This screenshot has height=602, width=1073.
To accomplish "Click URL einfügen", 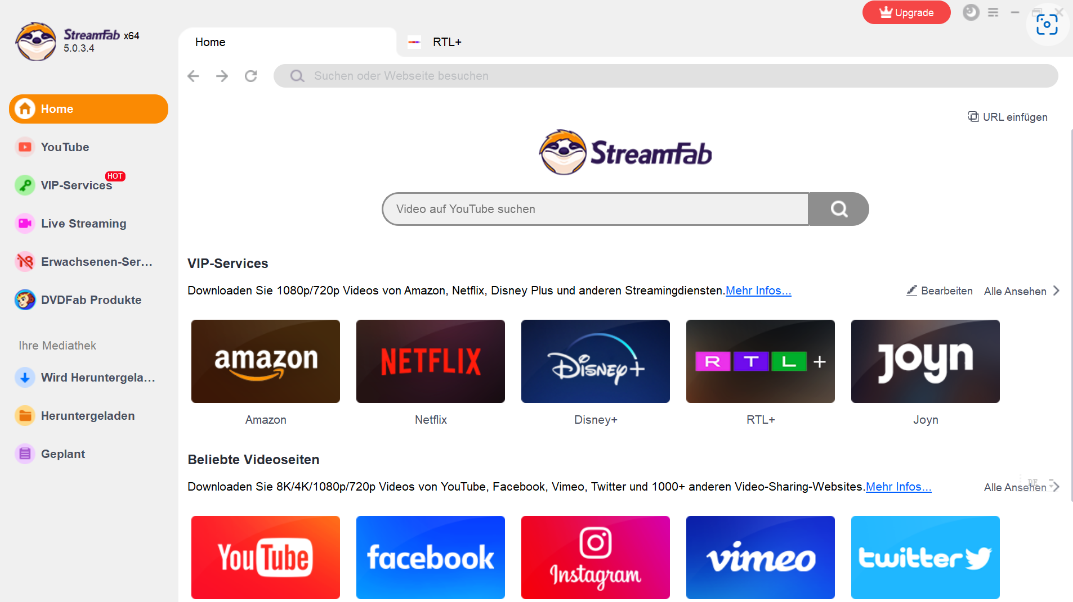I will pyautogui.click(x=1007, y=117).
